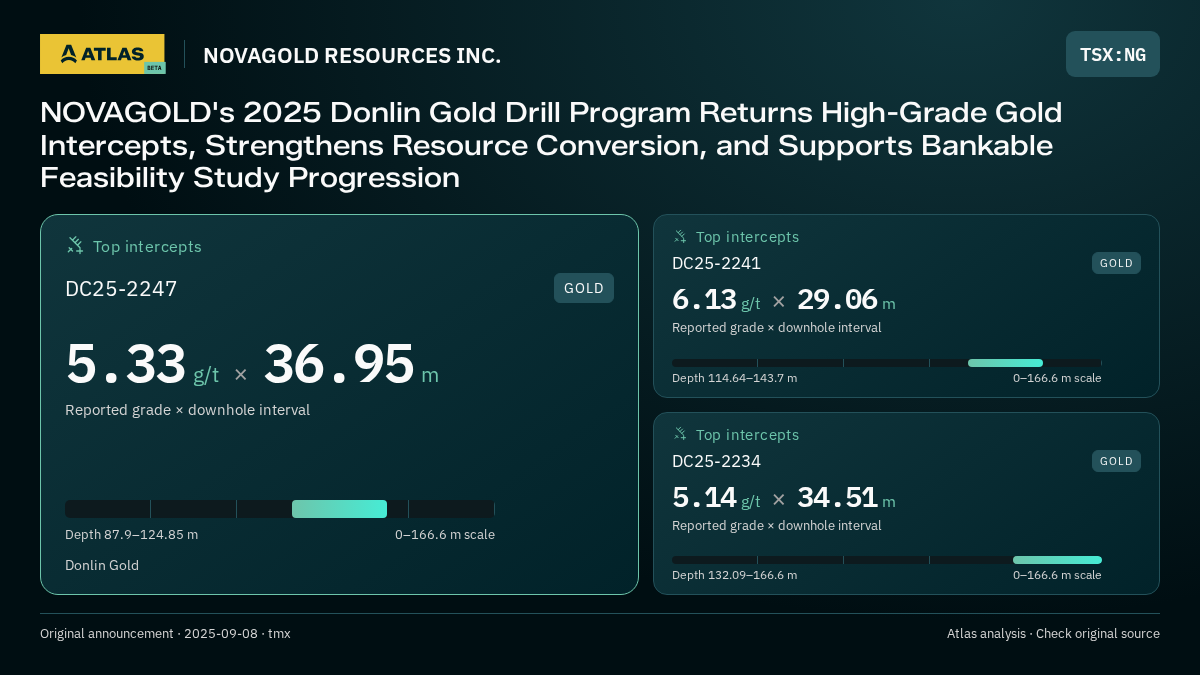Click the Donlin Gold project label
This screenshot has height=675, width=1200.
pyautogui.click(x=102, y=566)
